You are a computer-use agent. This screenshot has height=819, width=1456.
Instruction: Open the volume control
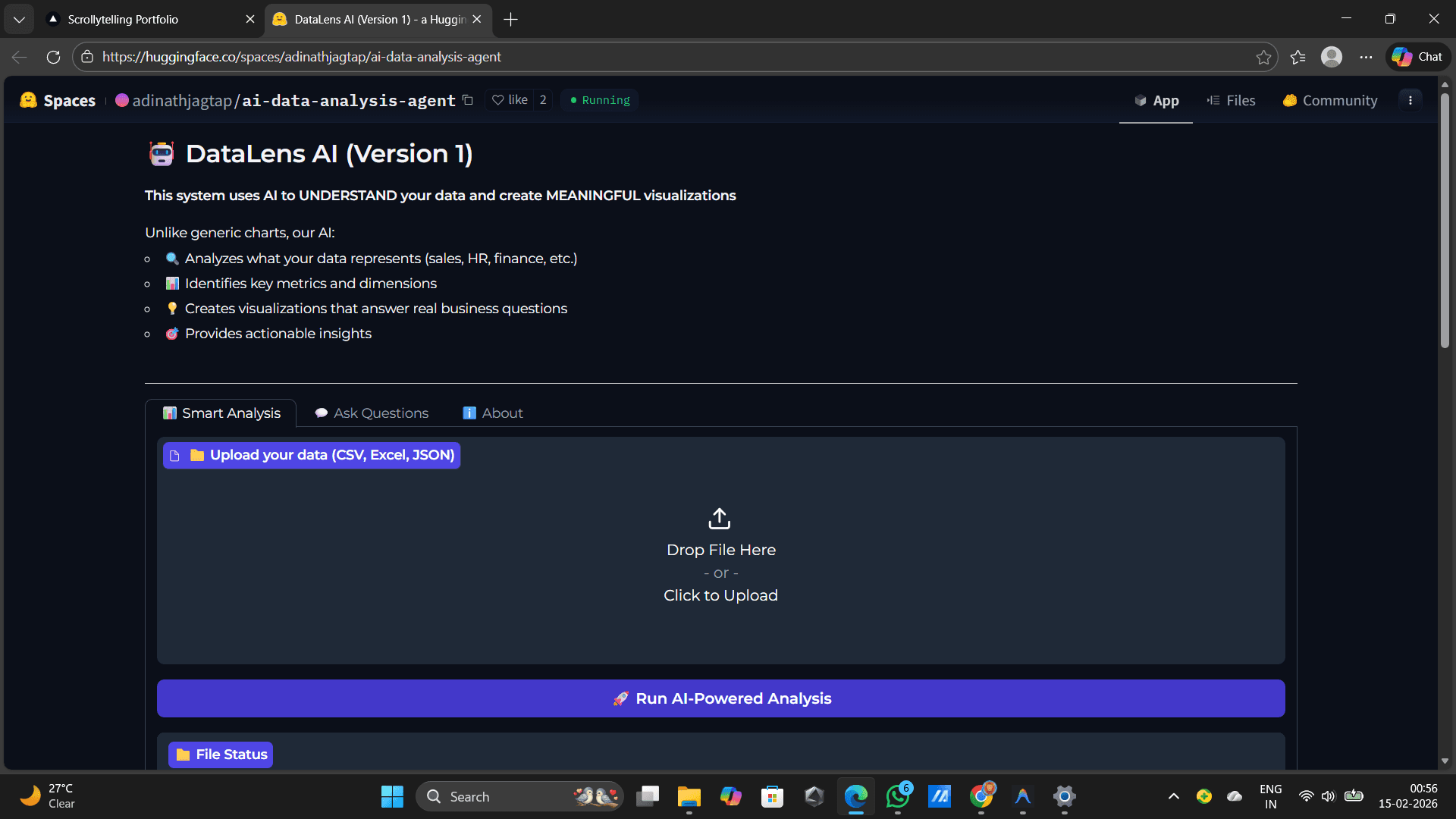tap(1329, 796)
